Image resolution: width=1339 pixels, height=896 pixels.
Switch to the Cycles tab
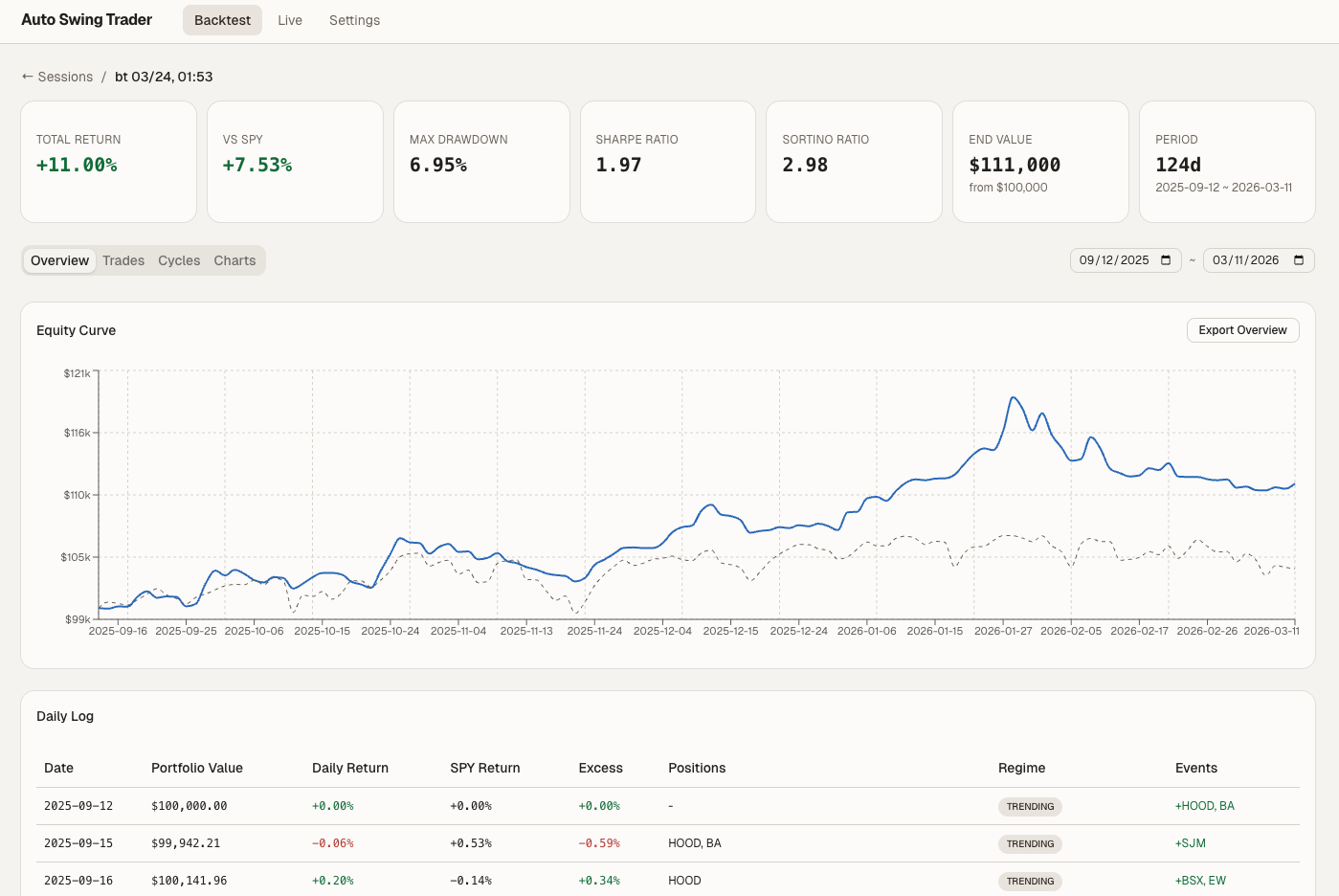point(179,260)
